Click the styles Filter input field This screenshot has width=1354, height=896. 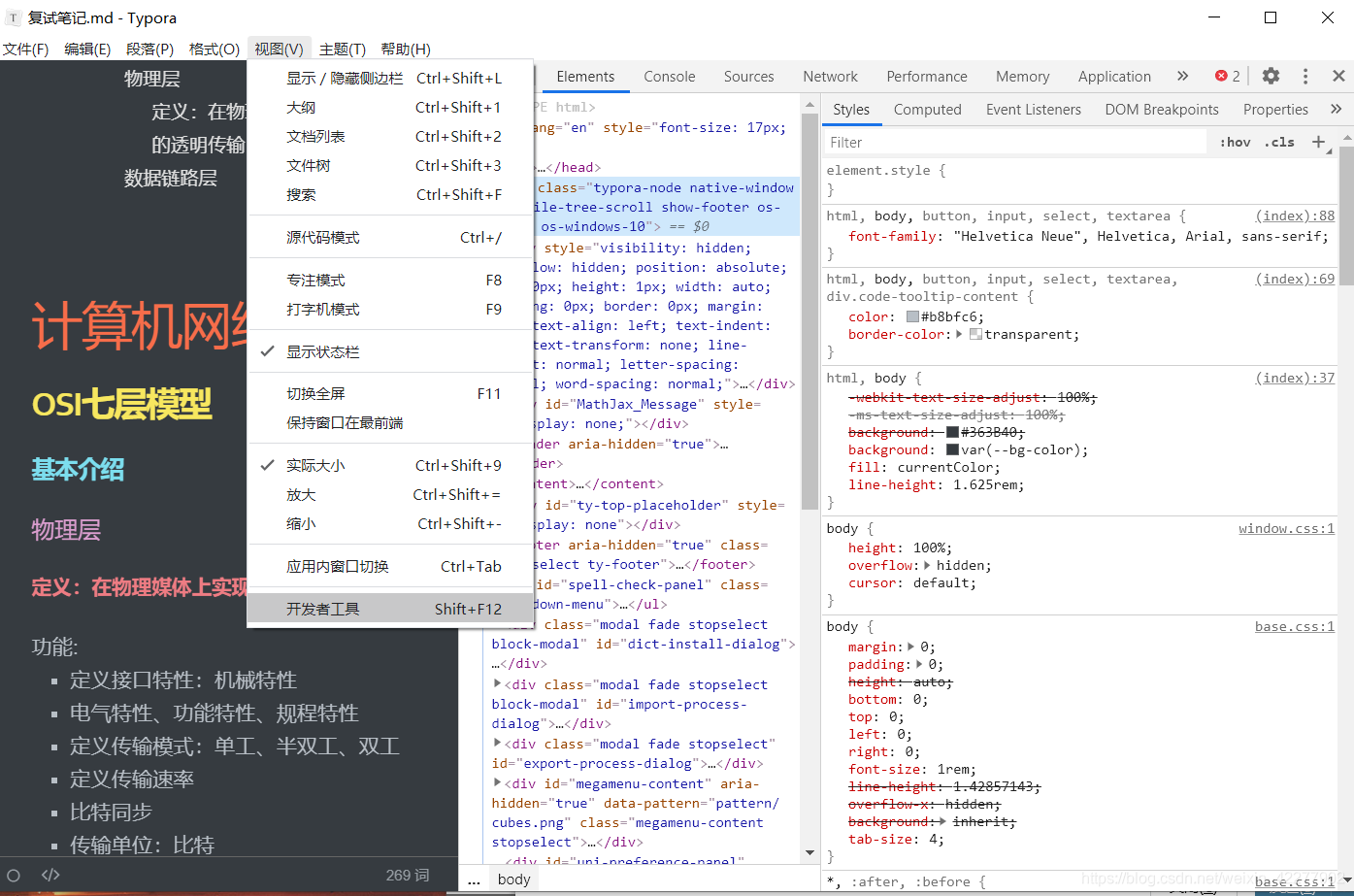[1014, 142]
